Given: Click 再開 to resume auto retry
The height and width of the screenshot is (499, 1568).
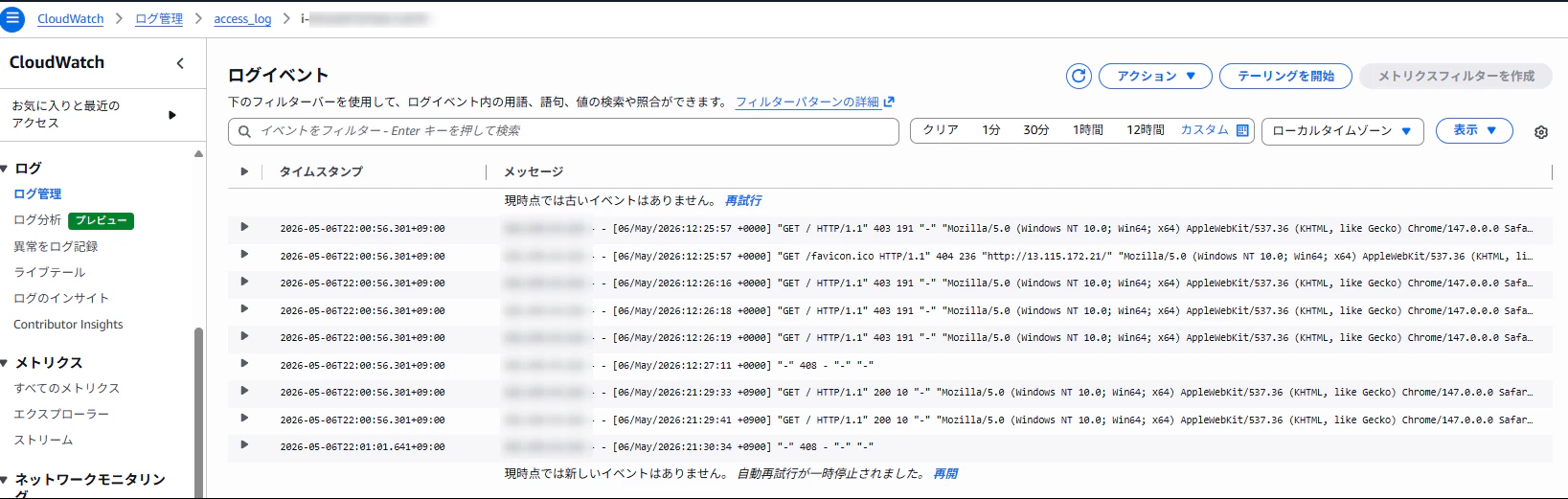Looking at the screenshot, I should [945, 473].
